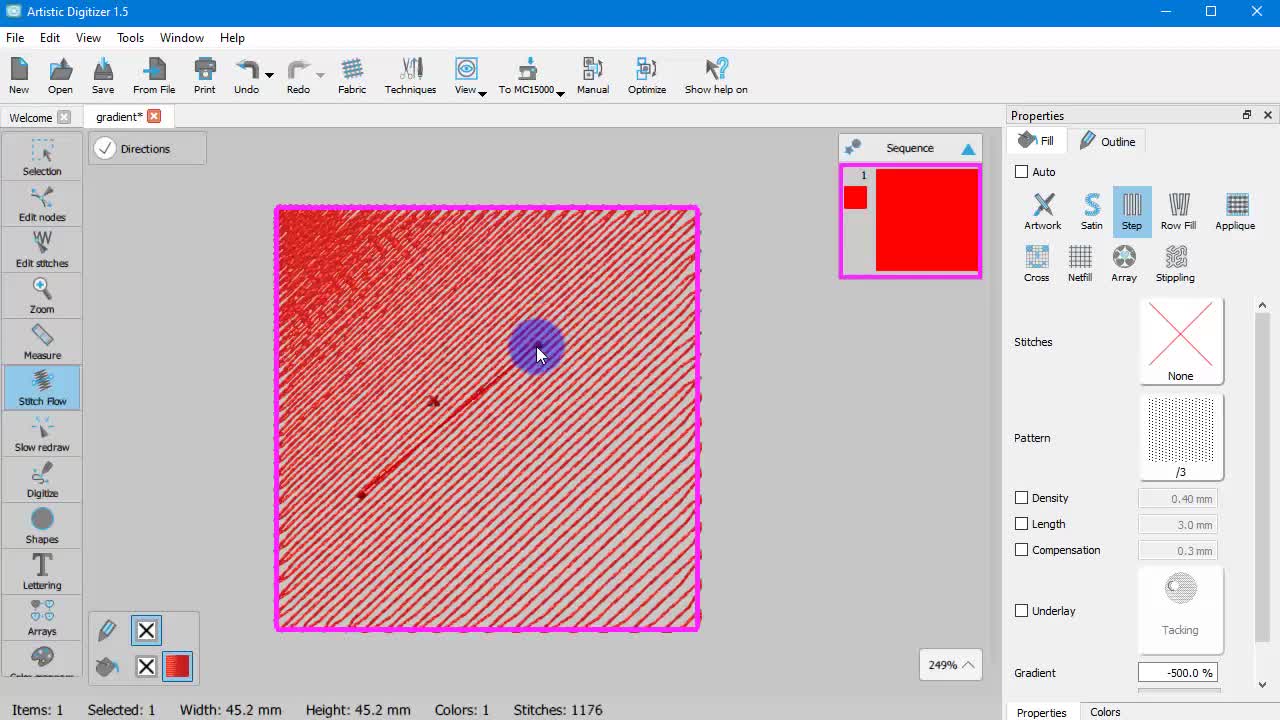Open the Window menu
The image size is (1280, 720).
pos(182,38)
